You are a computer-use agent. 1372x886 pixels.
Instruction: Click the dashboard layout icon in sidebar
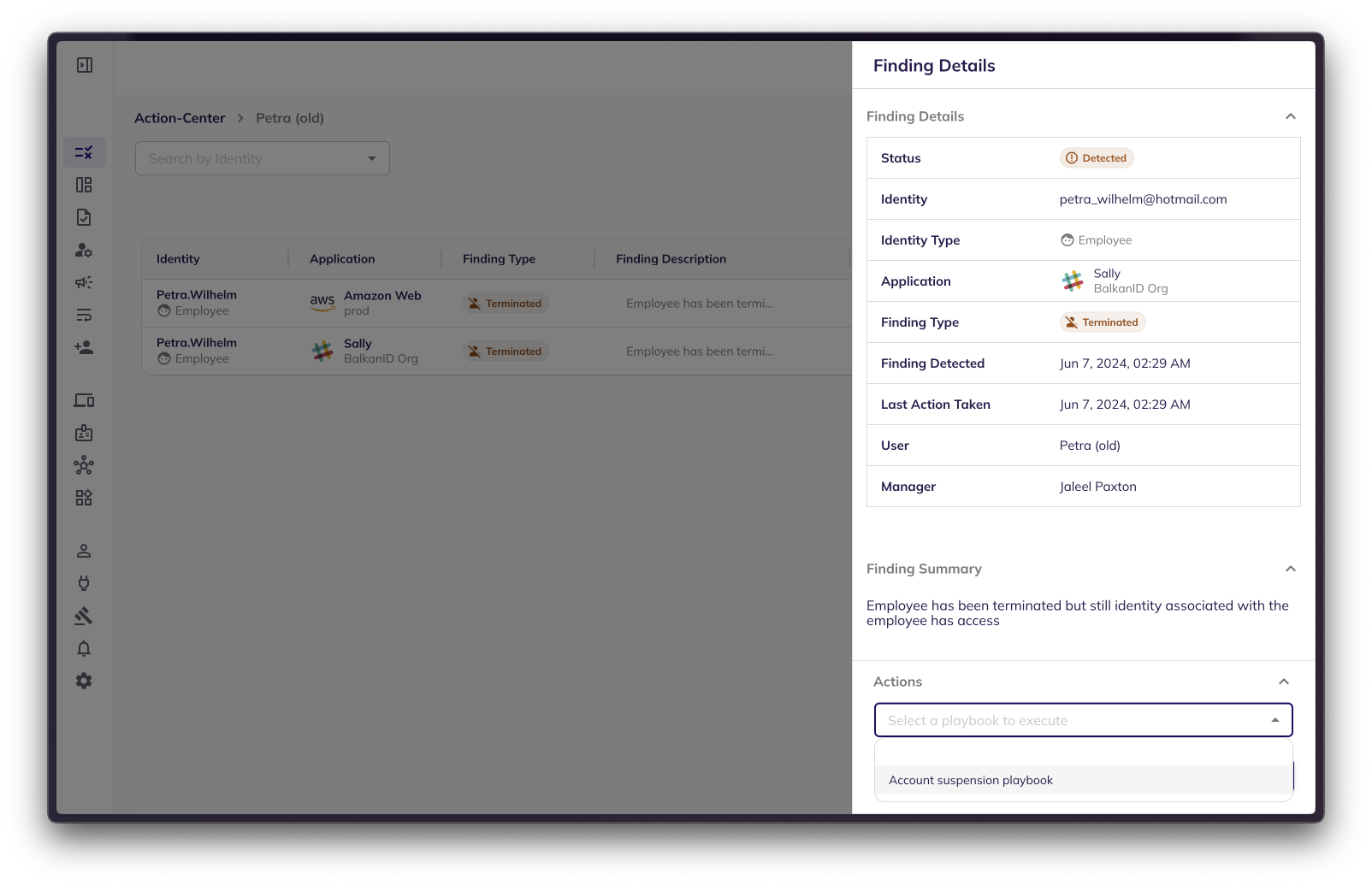(x=84, y=185)
